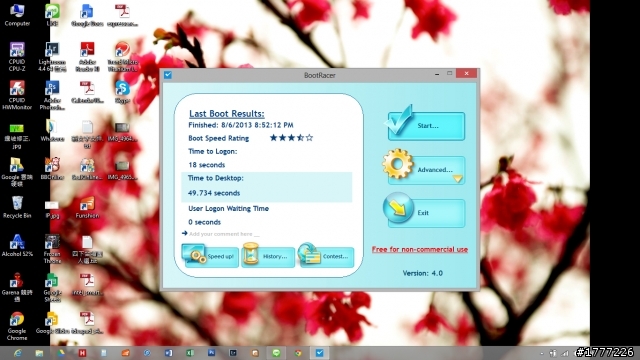This screenshot has width=640, height=360.
Task: Click the '18 seconds' logon time value
Action: tap(207, 165)
